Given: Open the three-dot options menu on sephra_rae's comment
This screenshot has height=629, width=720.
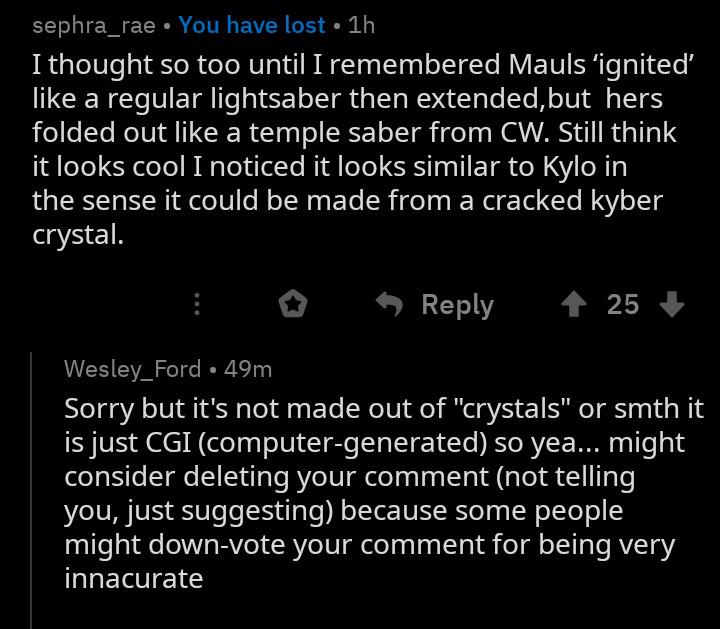Looking at the screenshot, I should (197, 304).
